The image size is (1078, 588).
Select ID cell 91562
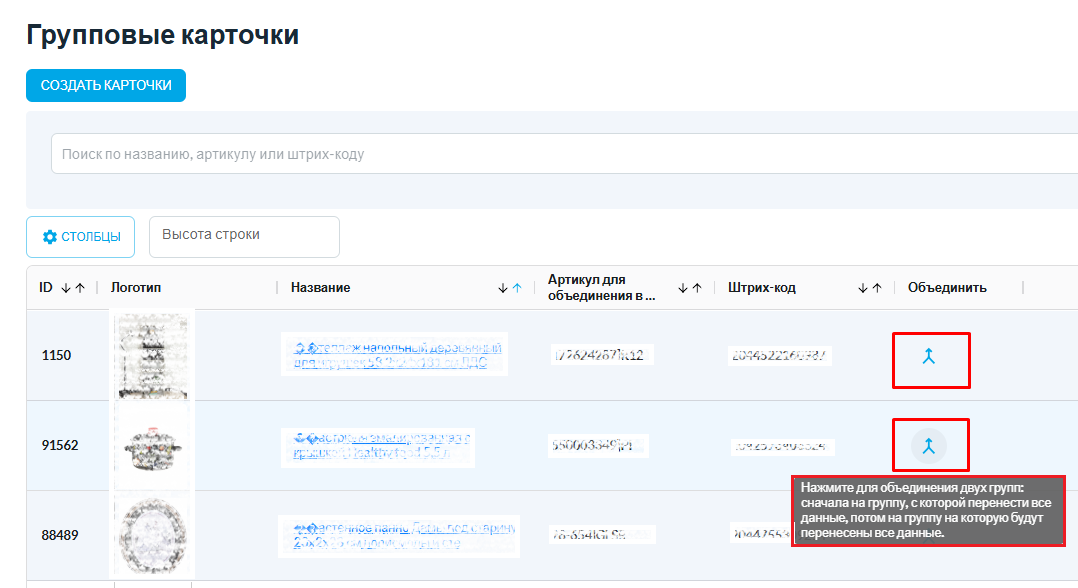click(x=60, y=446)
